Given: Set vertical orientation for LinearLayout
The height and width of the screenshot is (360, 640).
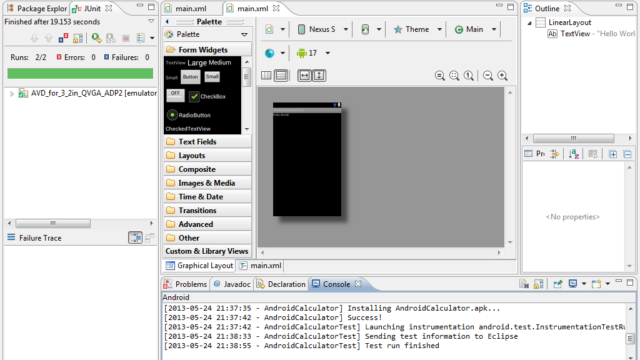Looking at the screenshot, I should click(281, 76).
